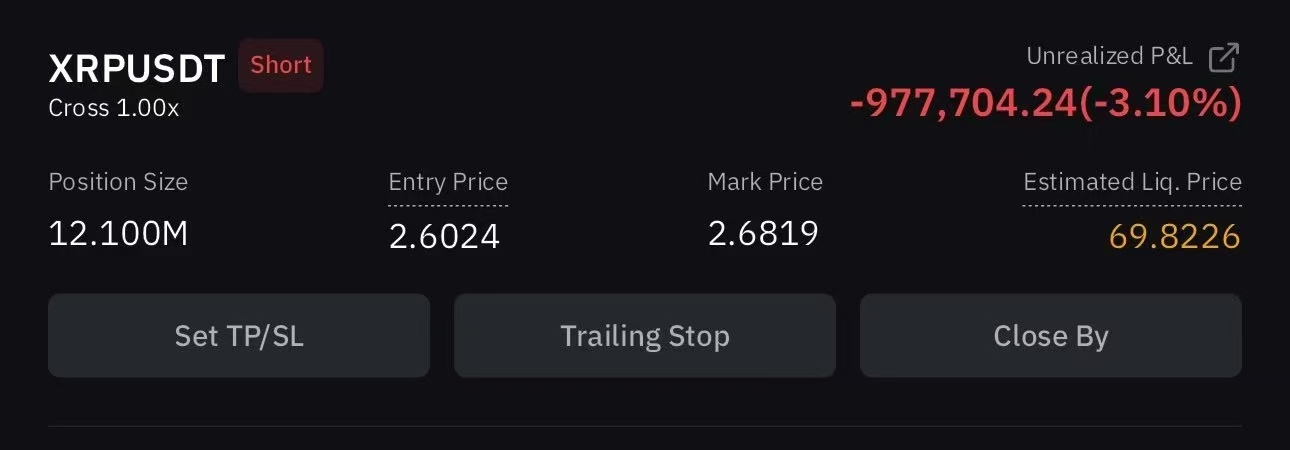Select the Cross 1.00x leverage label
Viewport: 1290px width, 450px height.
(x=114, y=108)
